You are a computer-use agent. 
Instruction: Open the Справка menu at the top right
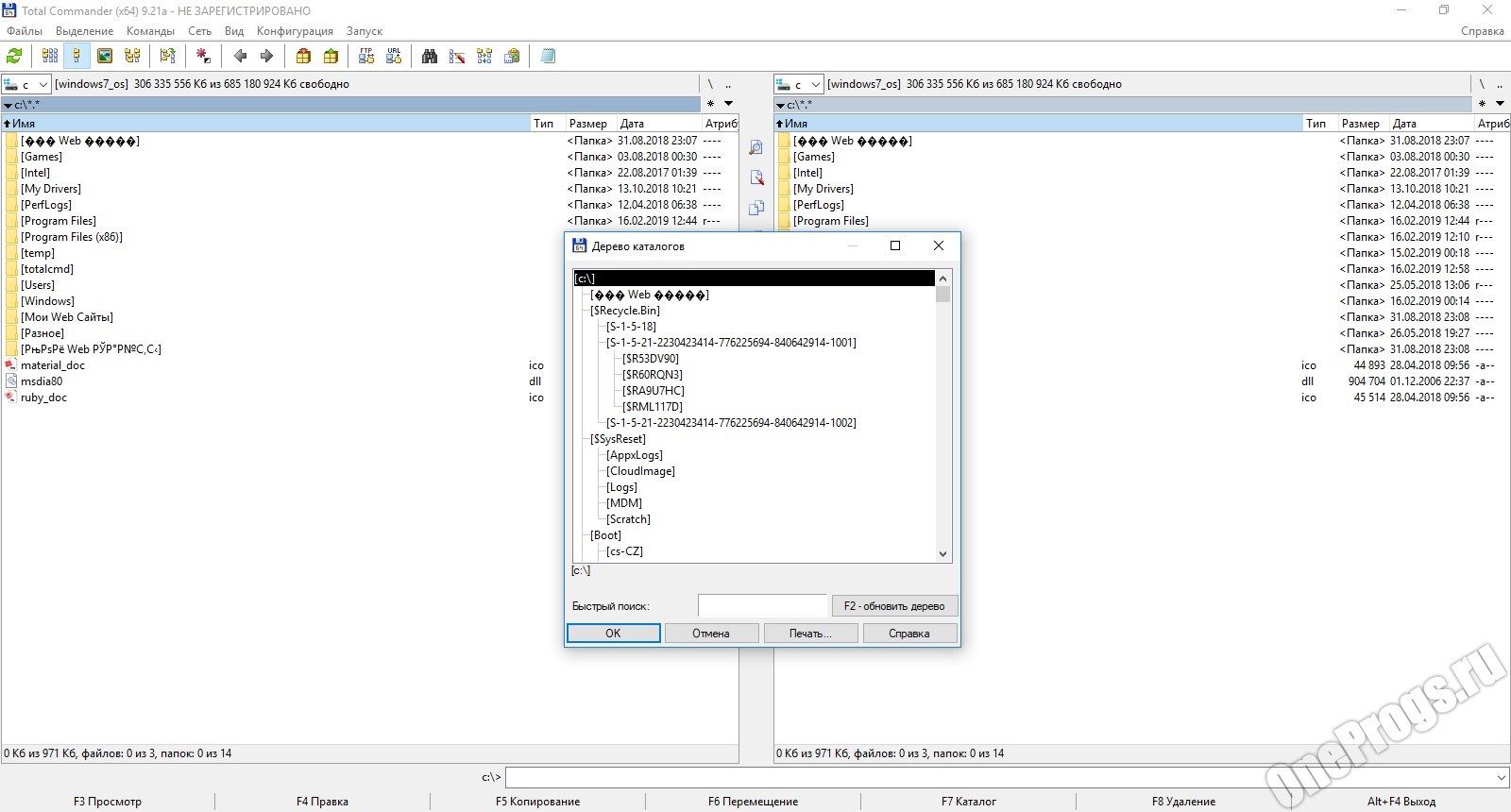(x=1482, y=31)
